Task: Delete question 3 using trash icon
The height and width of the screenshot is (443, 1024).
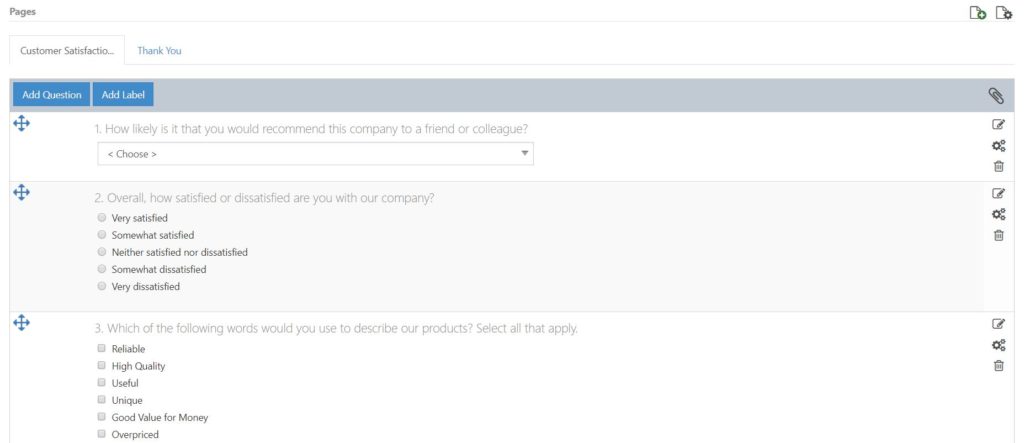Action: [999, 366]
